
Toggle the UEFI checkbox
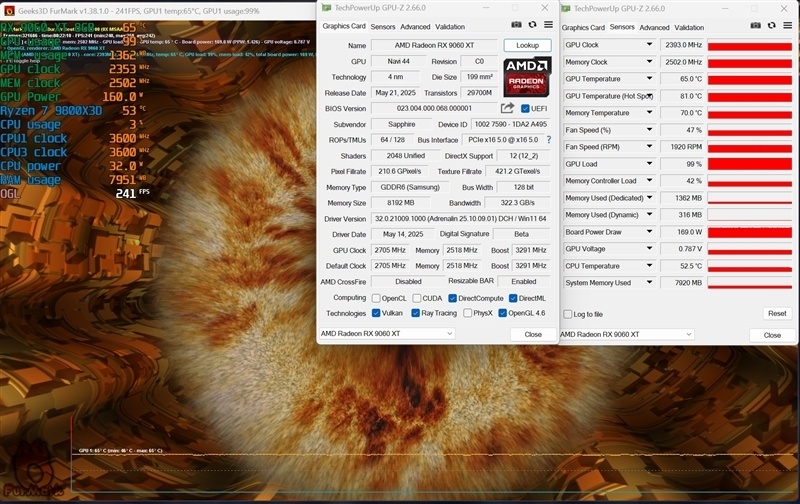click(x=525, y=109)
